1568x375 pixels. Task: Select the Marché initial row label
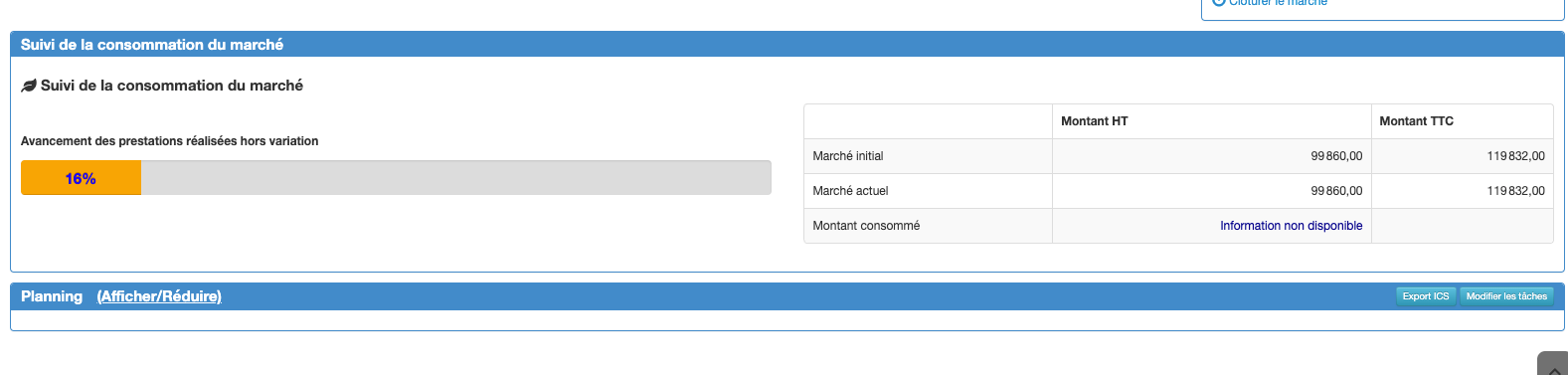(x=848, y=156)
